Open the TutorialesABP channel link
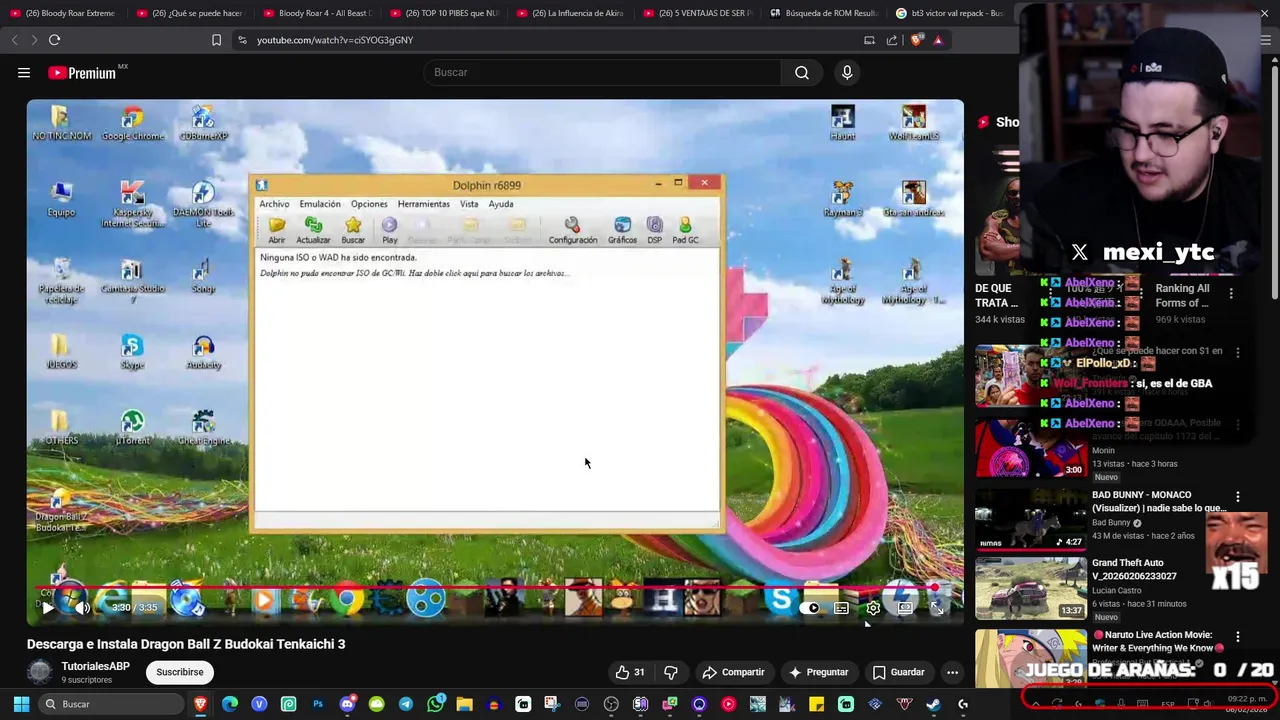Image resolution: width=1280 pixels, height=720 pixels. coord(95,666)
